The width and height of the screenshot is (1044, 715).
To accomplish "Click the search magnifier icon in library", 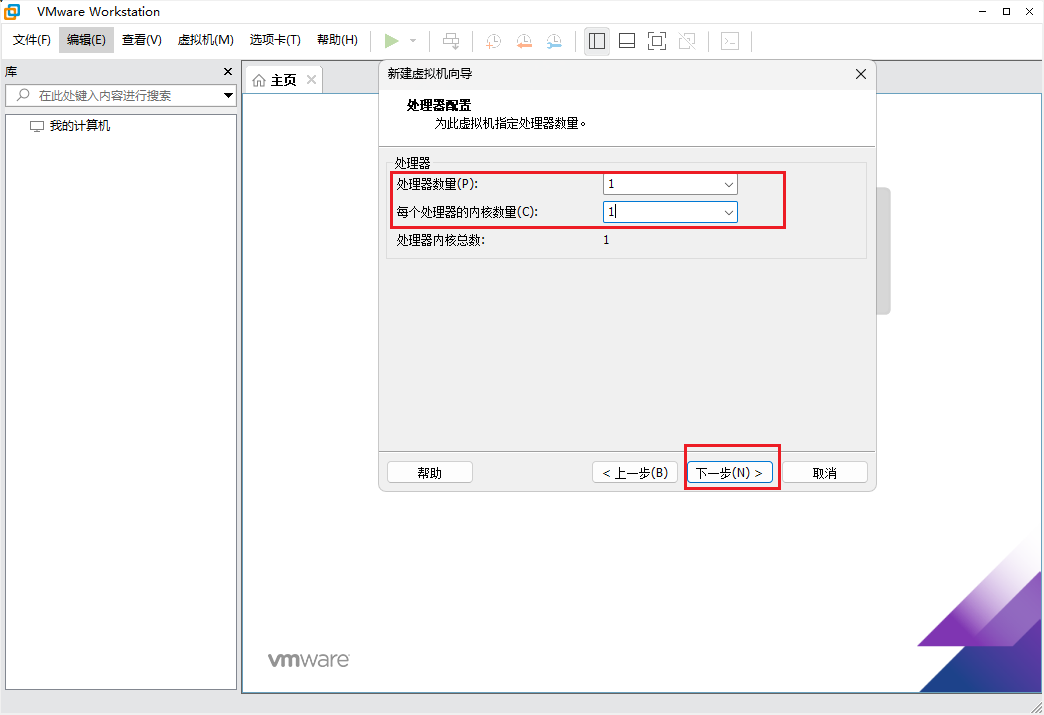I will point(23,95).
